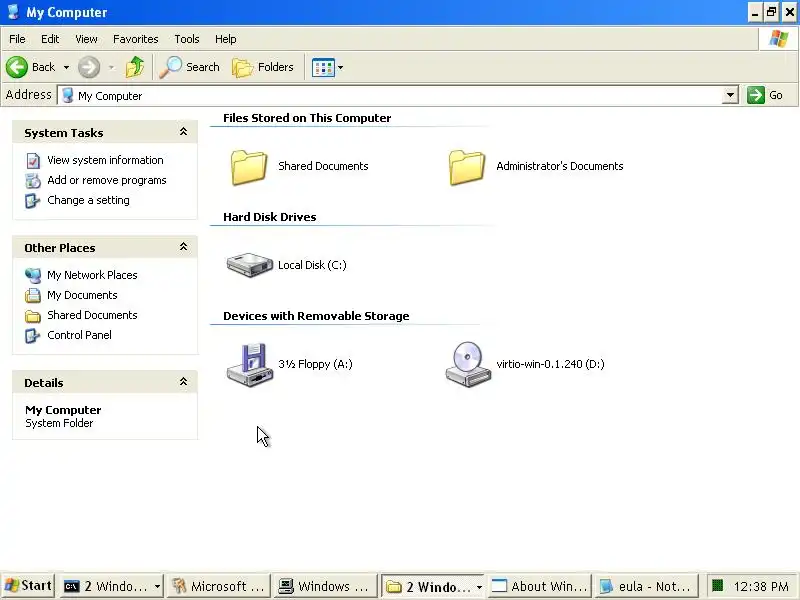Select the Shared Documents folder icon in main pane
Image resolution: width=800 pixels, height=600 pixels.
tap(249, 167)
